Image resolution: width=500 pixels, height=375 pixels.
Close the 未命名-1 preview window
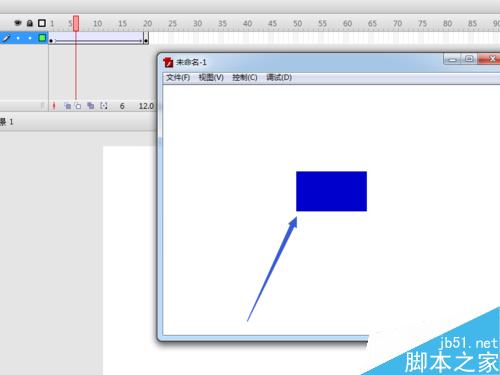(490, 59)
